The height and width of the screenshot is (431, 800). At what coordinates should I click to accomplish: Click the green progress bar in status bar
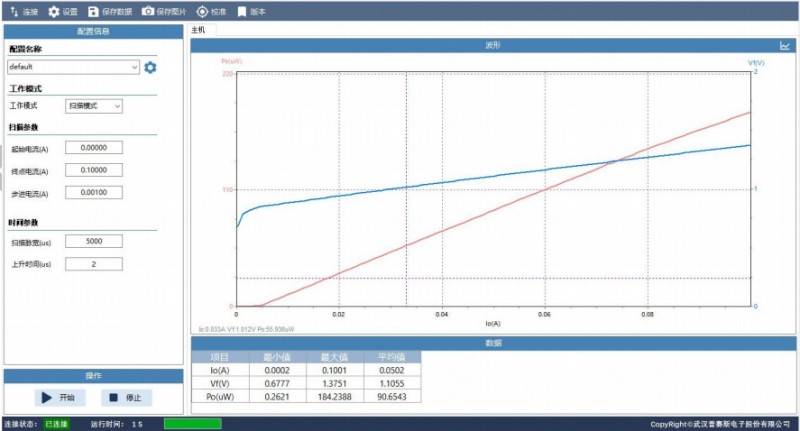coord(192,424)
